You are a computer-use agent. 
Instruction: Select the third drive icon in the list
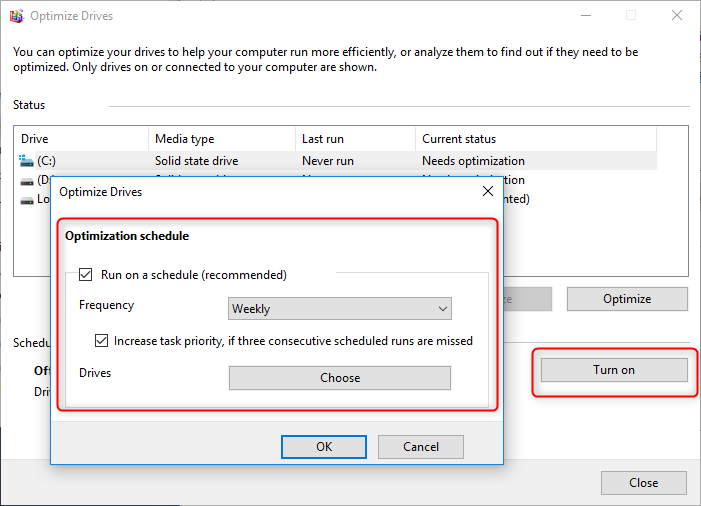click(x=27, y=199)
